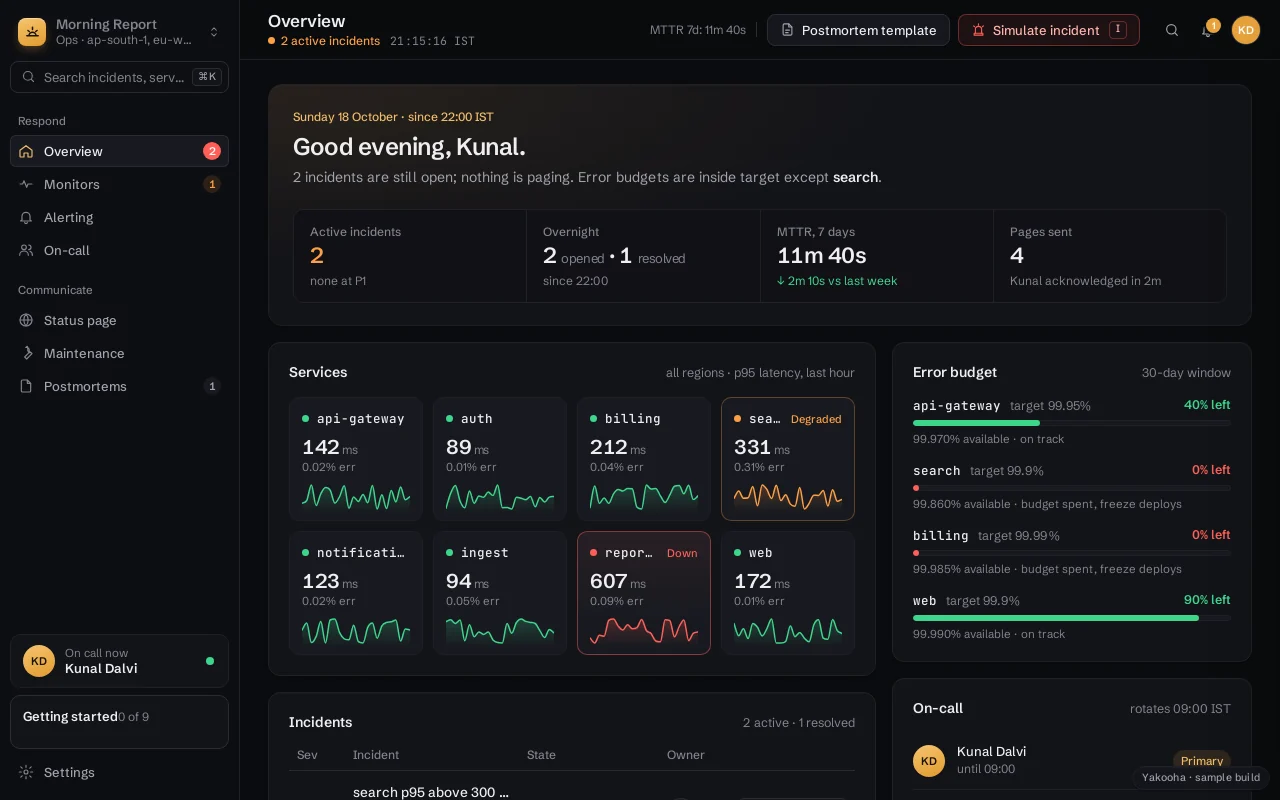Open the reports service card marked Down

point(644,593)
